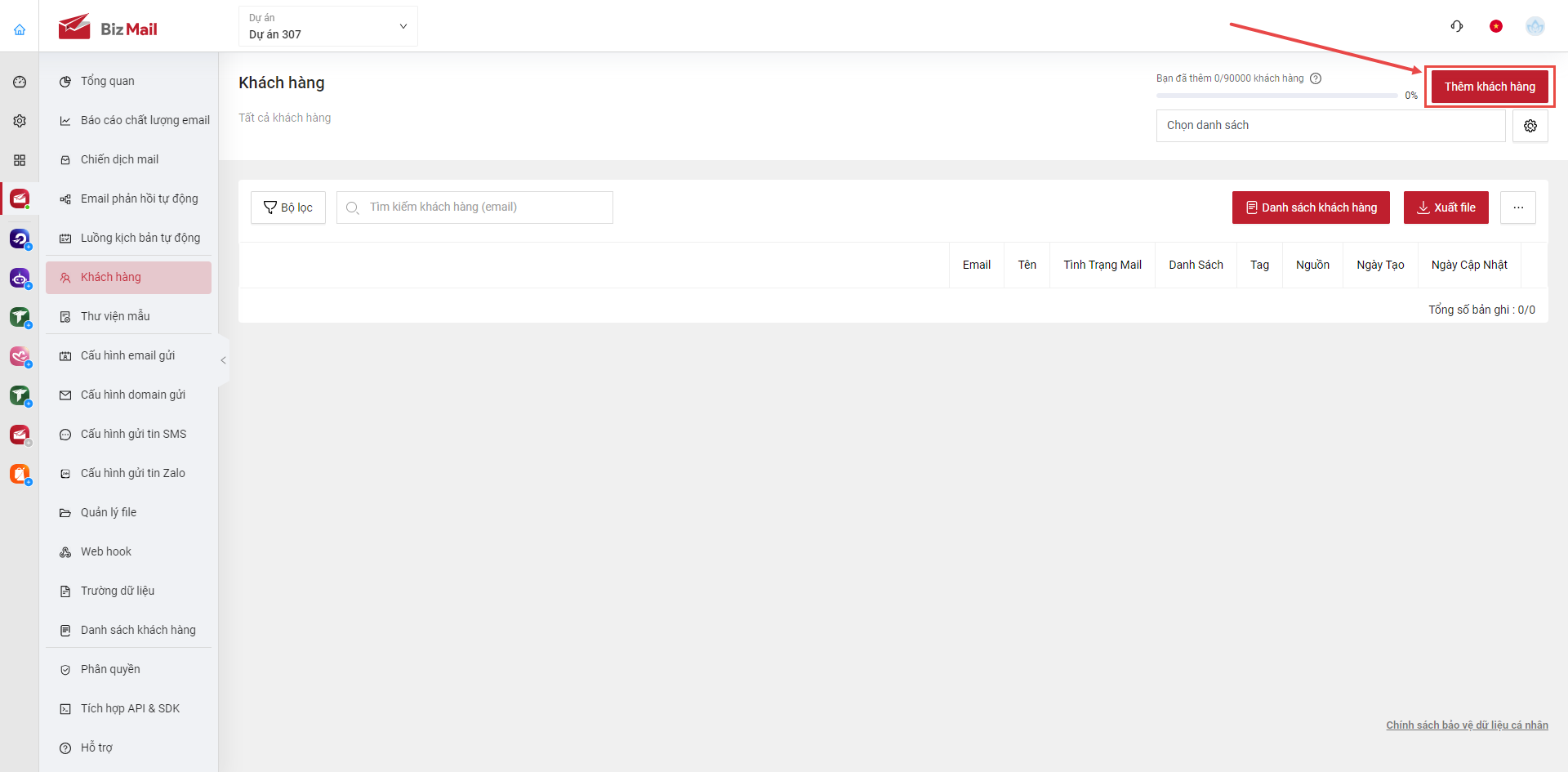Open Trường dữ liệu
The height and width of the screenshot is (772, 1568).
pyautogui.click(x=129, y=591)
